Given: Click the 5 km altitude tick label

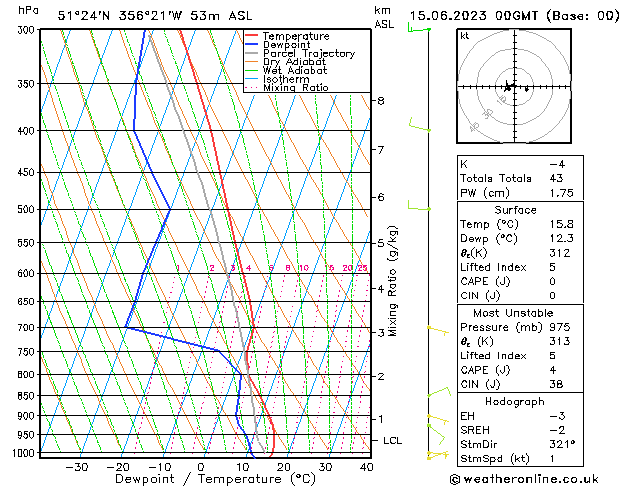Looking at the screenshot, I should click(x=381, y=243).
